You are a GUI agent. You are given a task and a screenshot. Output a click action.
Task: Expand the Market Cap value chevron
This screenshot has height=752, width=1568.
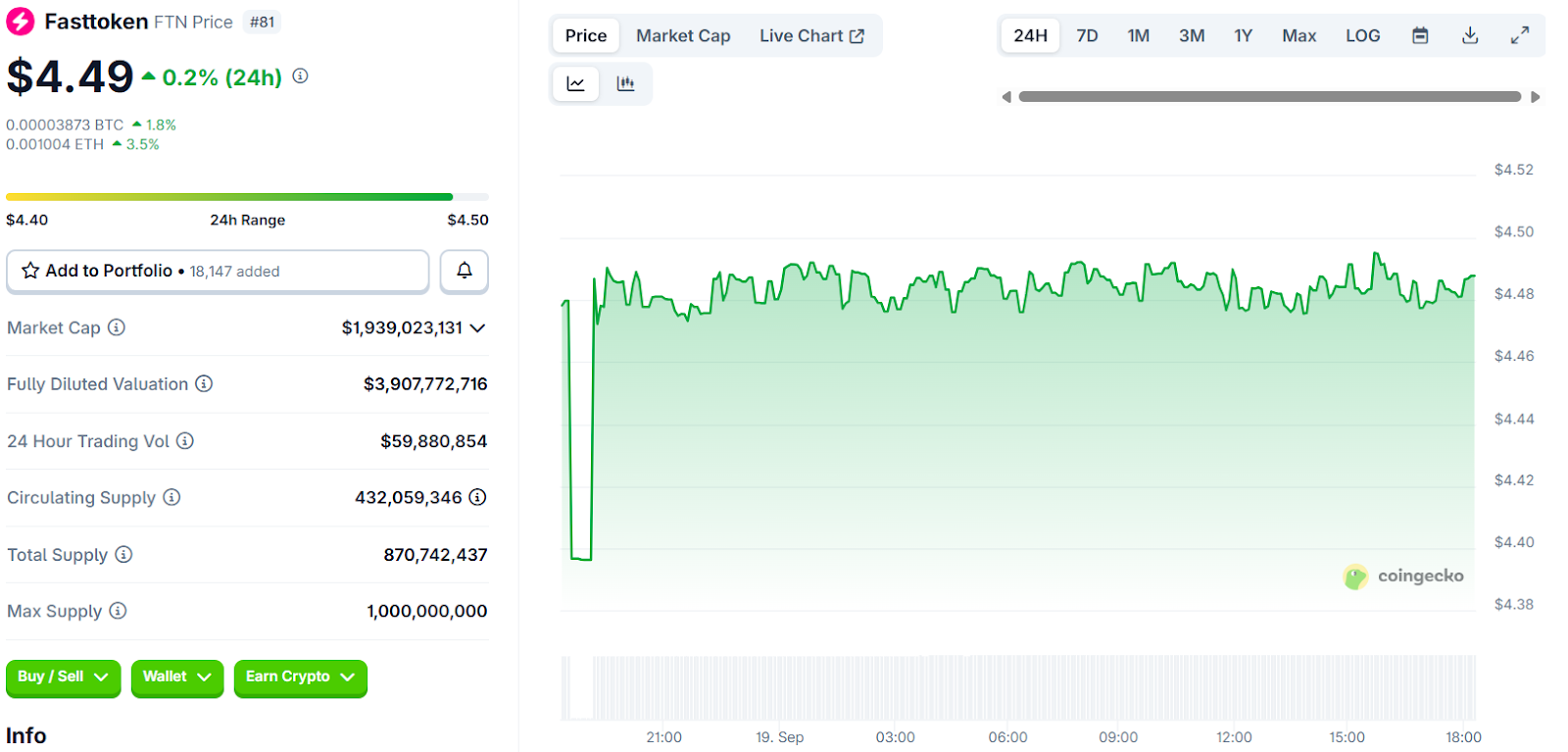[478, 327]
